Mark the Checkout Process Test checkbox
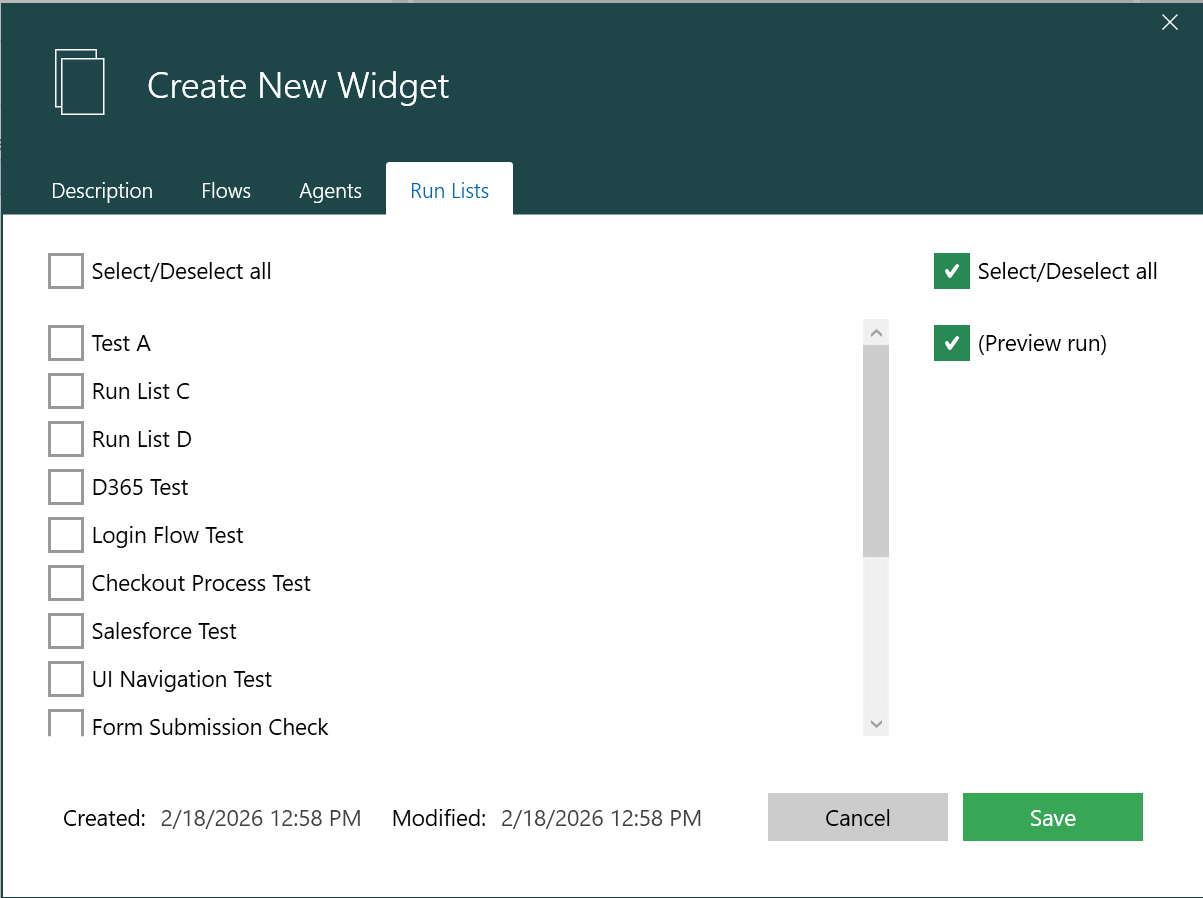Screen dimensions: 1203x898 (66, 583)
